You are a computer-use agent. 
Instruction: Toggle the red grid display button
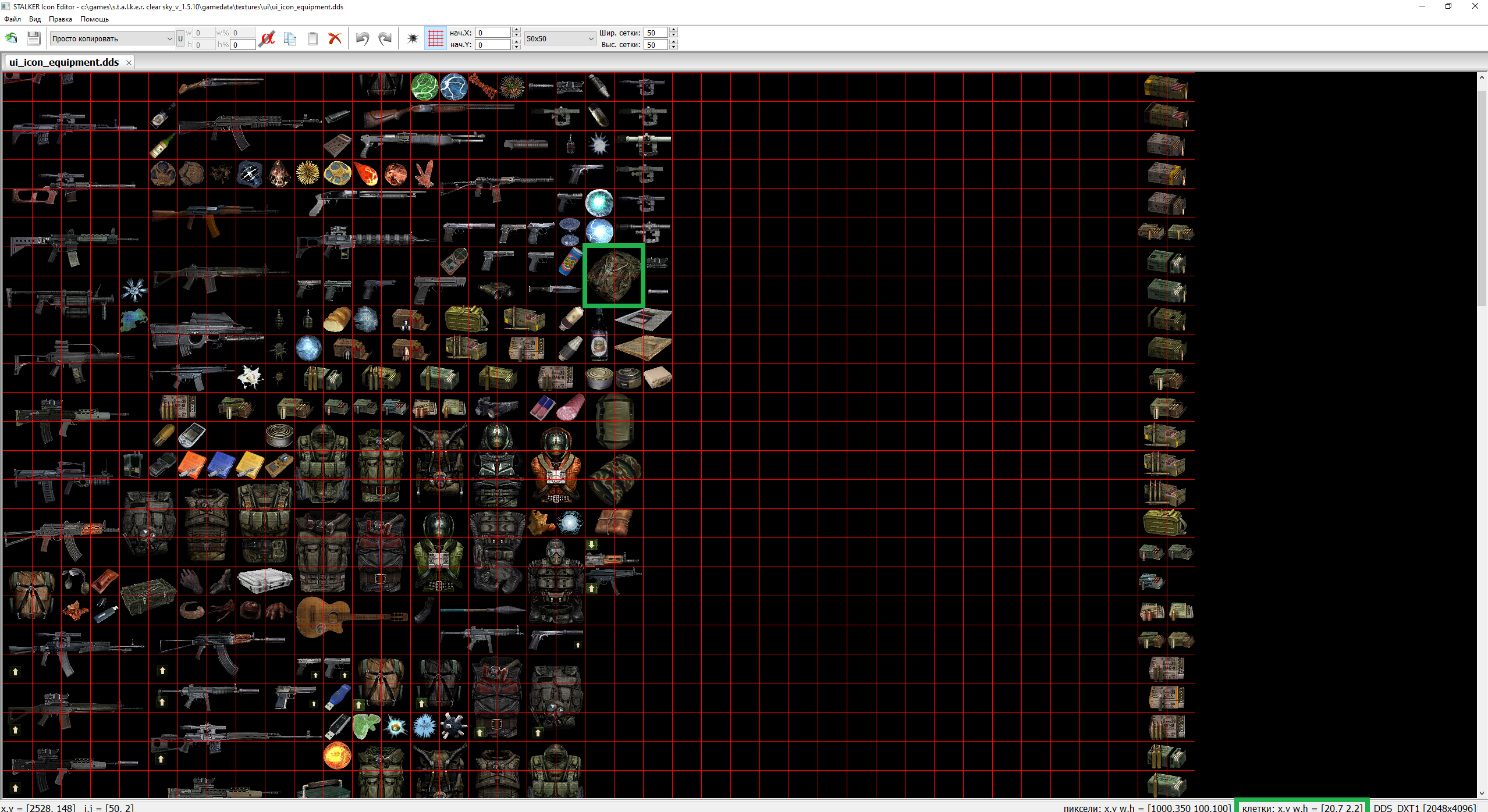coord(435,38)
